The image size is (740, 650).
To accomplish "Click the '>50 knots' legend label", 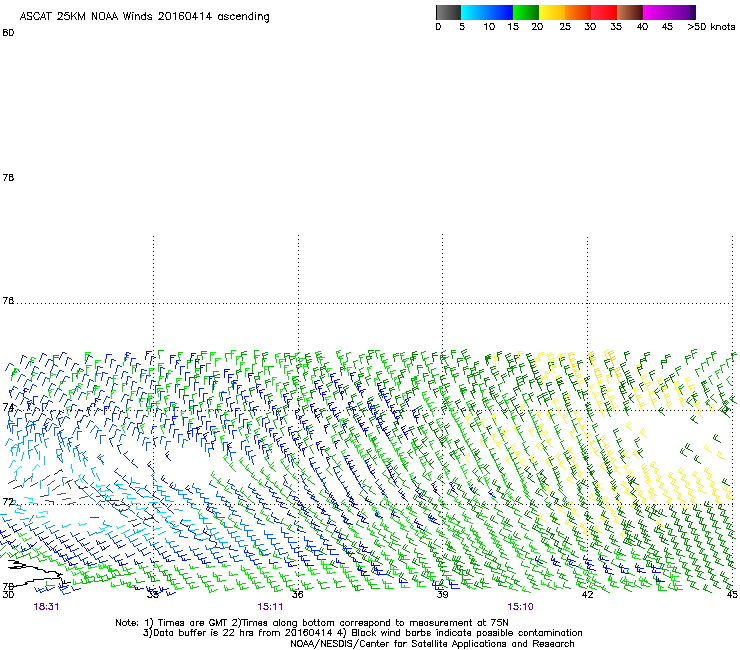I will (711, 27).
